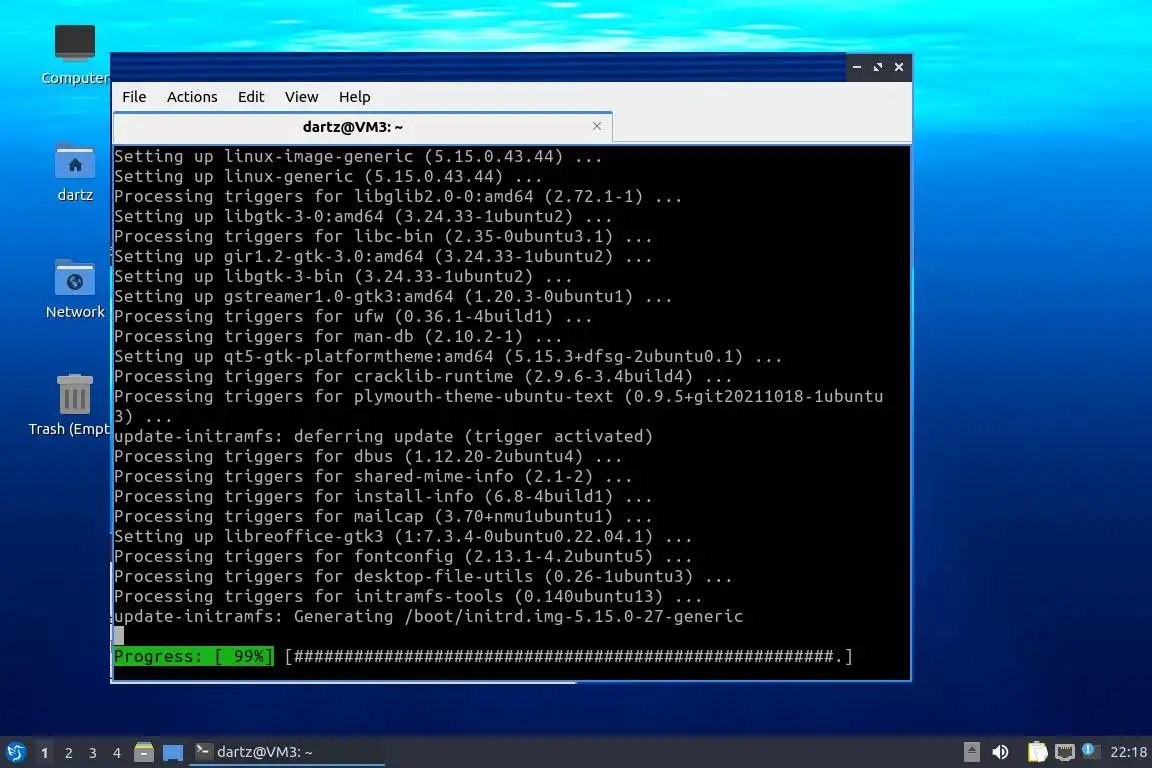Click dartz@VM3 terminal taskbar button

[x=287, y=752]
